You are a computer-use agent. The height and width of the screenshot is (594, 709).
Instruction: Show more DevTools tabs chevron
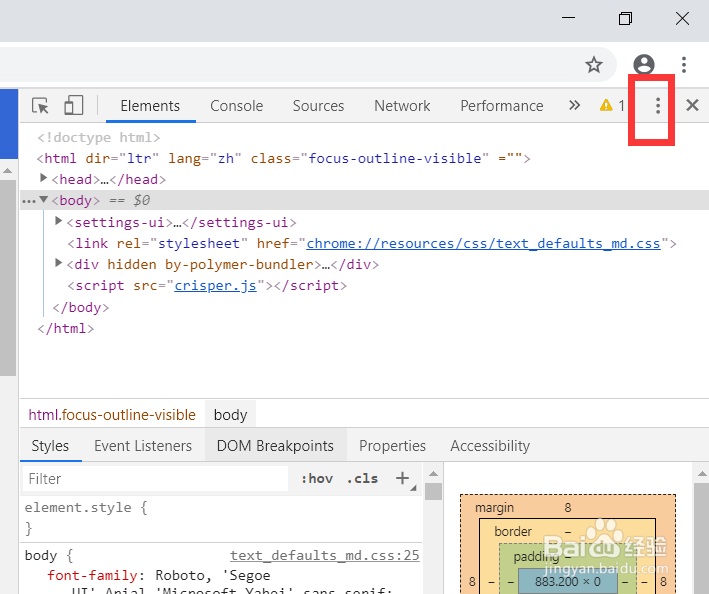(x=574, y=105)
